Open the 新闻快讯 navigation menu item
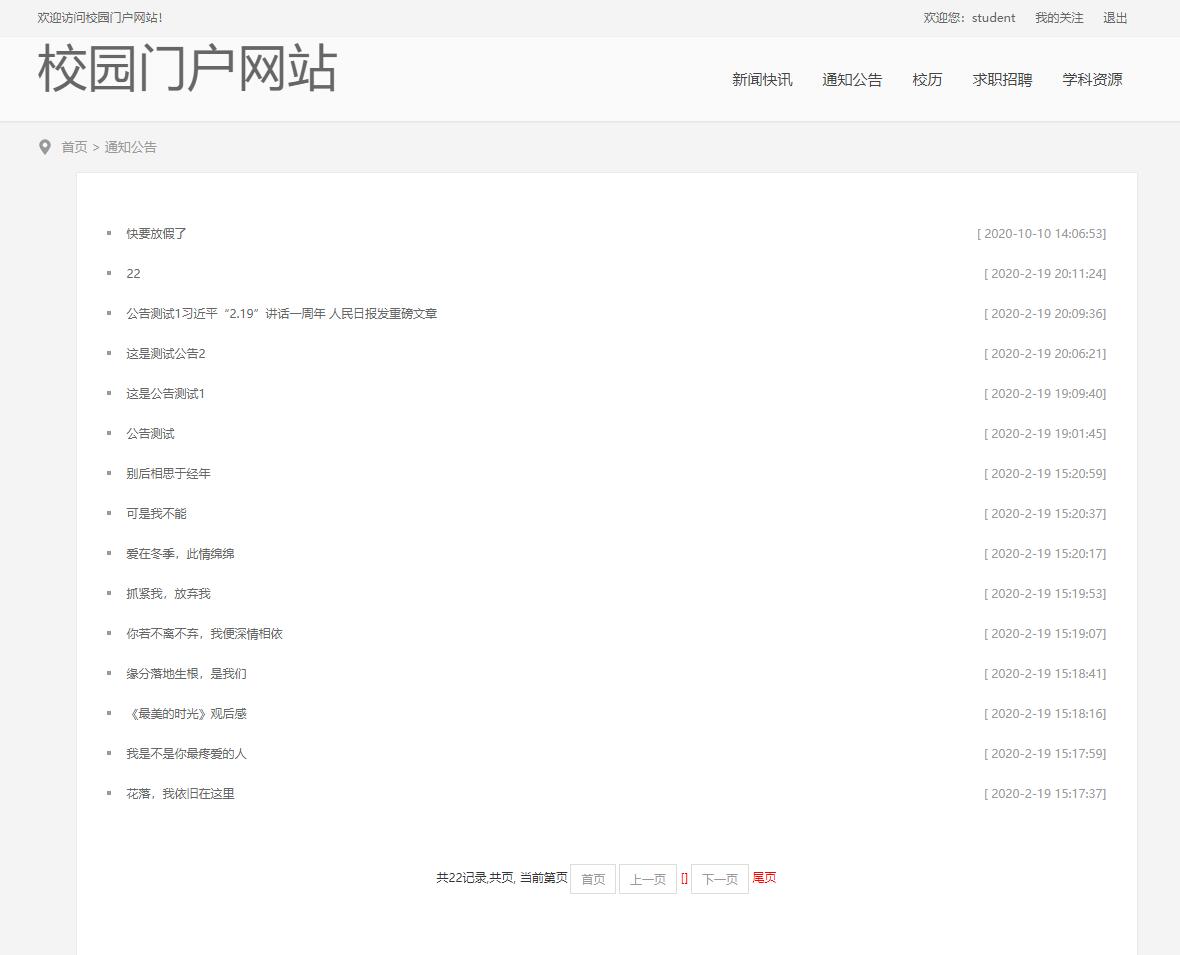The image size is (1180, 955). [x=761, y=80]
